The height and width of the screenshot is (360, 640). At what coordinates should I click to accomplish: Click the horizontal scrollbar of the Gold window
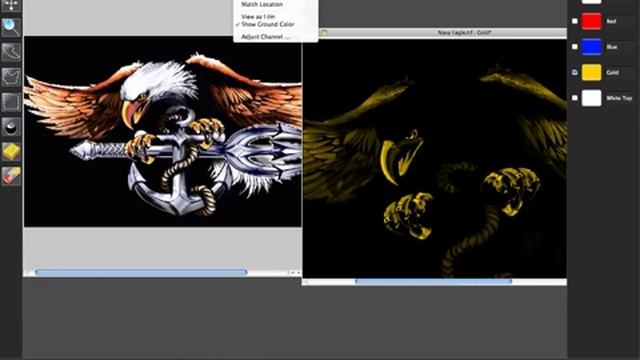pos(433,281)
